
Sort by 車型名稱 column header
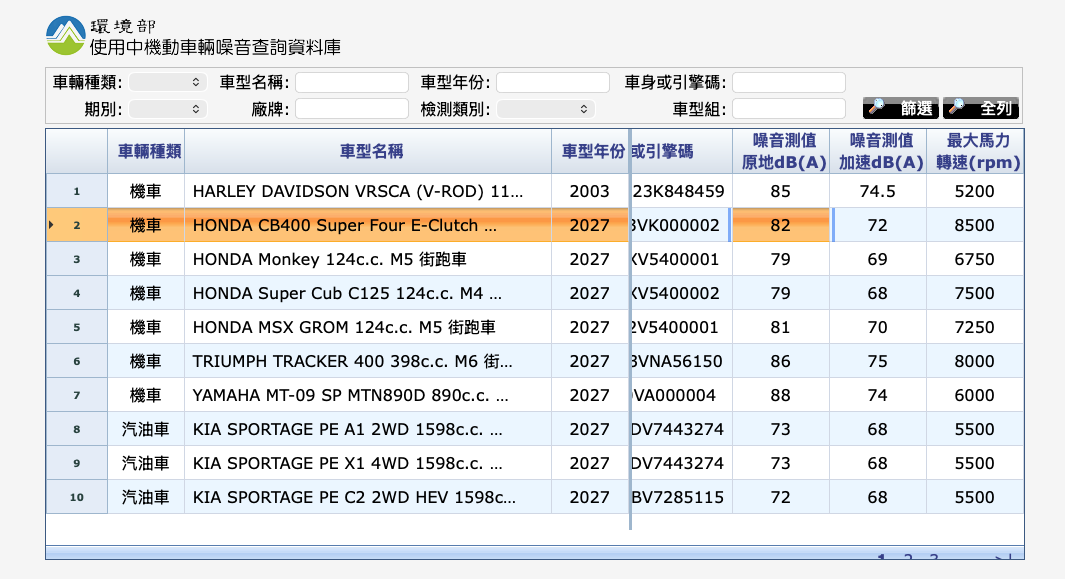tap(368, 152)
